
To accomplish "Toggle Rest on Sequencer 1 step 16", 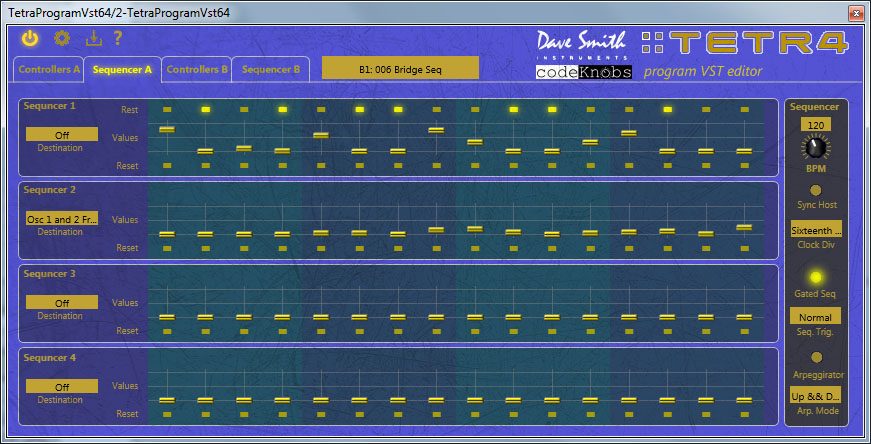I will pos(744,109).
